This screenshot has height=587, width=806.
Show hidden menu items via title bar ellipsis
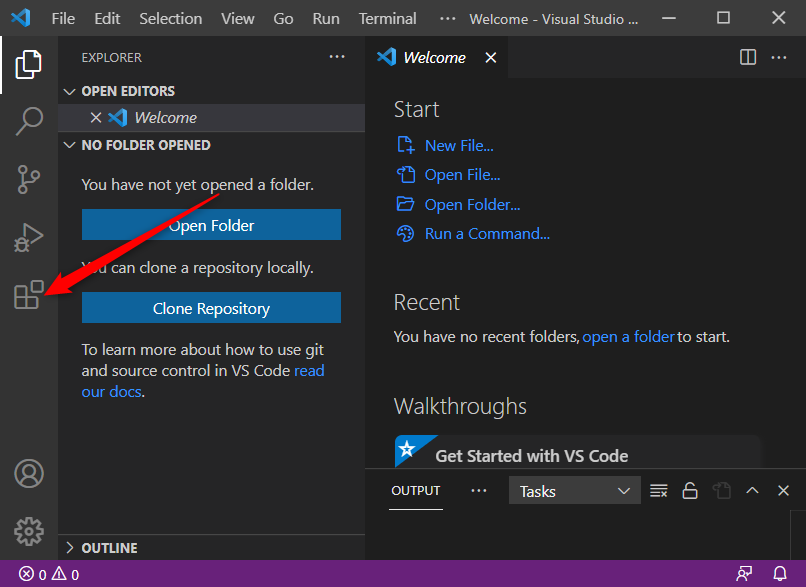448,19
